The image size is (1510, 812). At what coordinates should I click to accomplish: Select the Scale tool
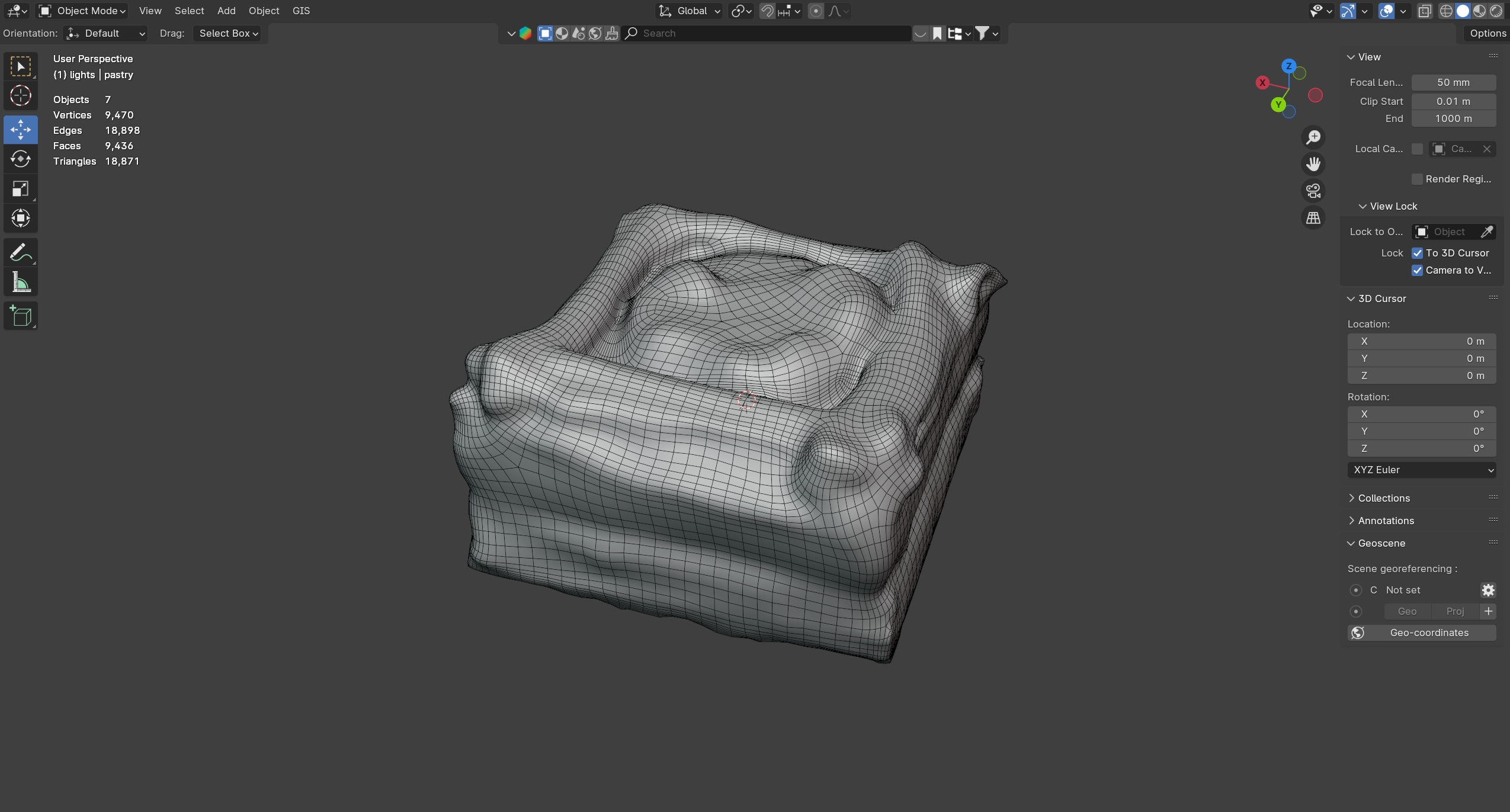click(21, 189)
